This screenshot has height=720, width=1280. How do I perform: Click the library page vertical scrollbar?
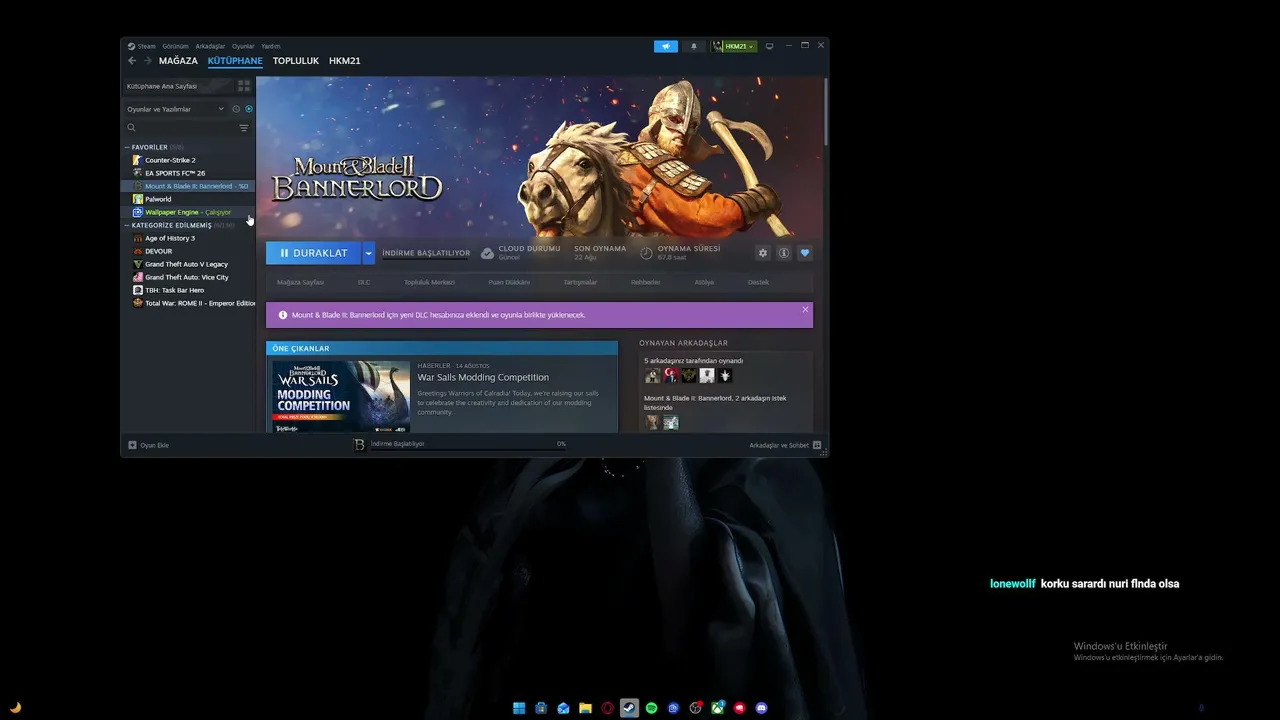[x=826, y=111]
